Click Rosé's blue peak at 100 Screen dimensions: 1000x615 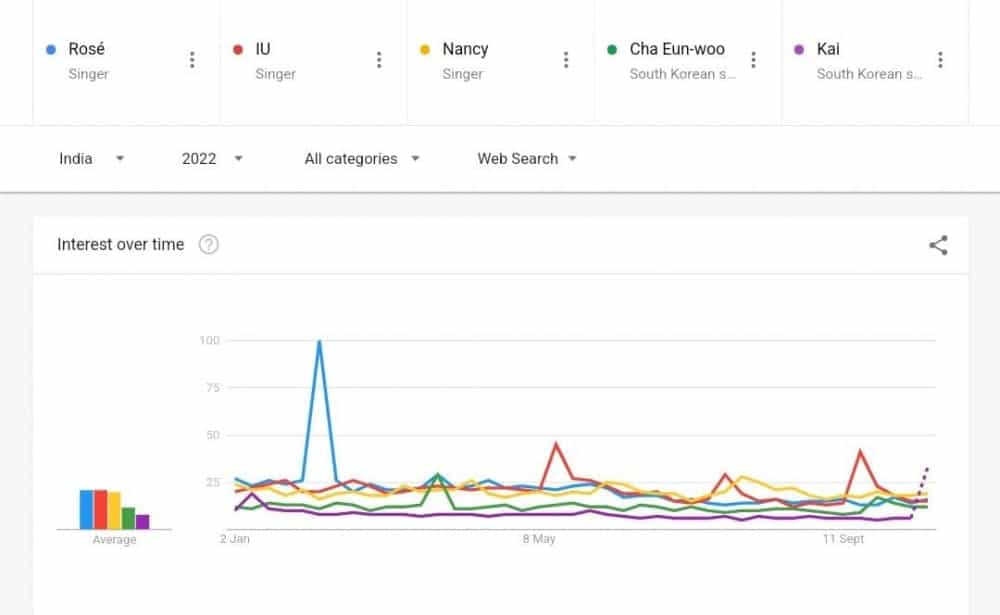(319, 342)
